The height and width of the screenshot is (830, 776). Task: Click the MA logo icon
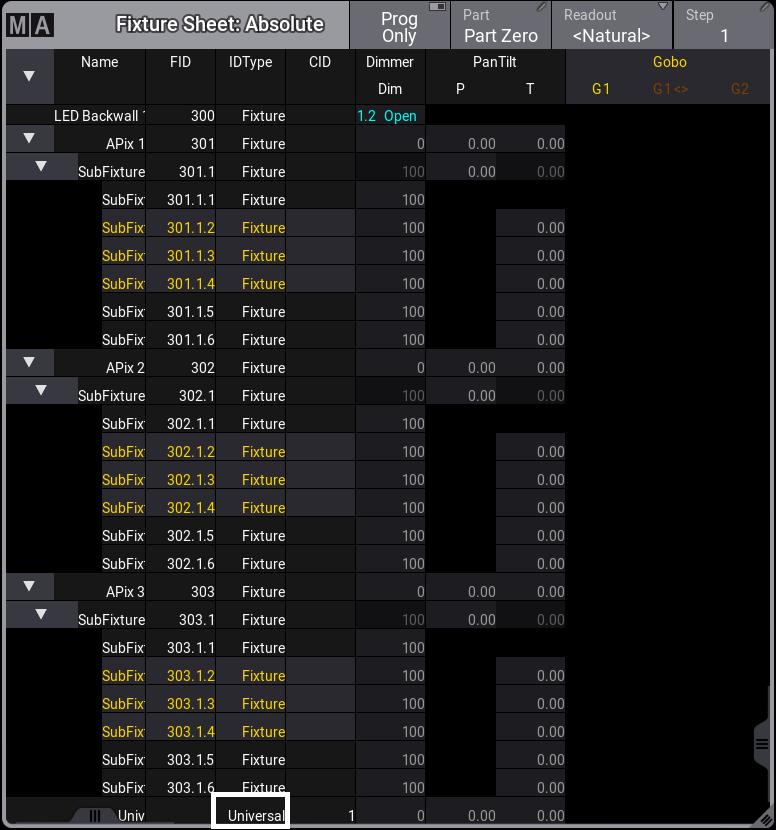[x=29, y=25]
